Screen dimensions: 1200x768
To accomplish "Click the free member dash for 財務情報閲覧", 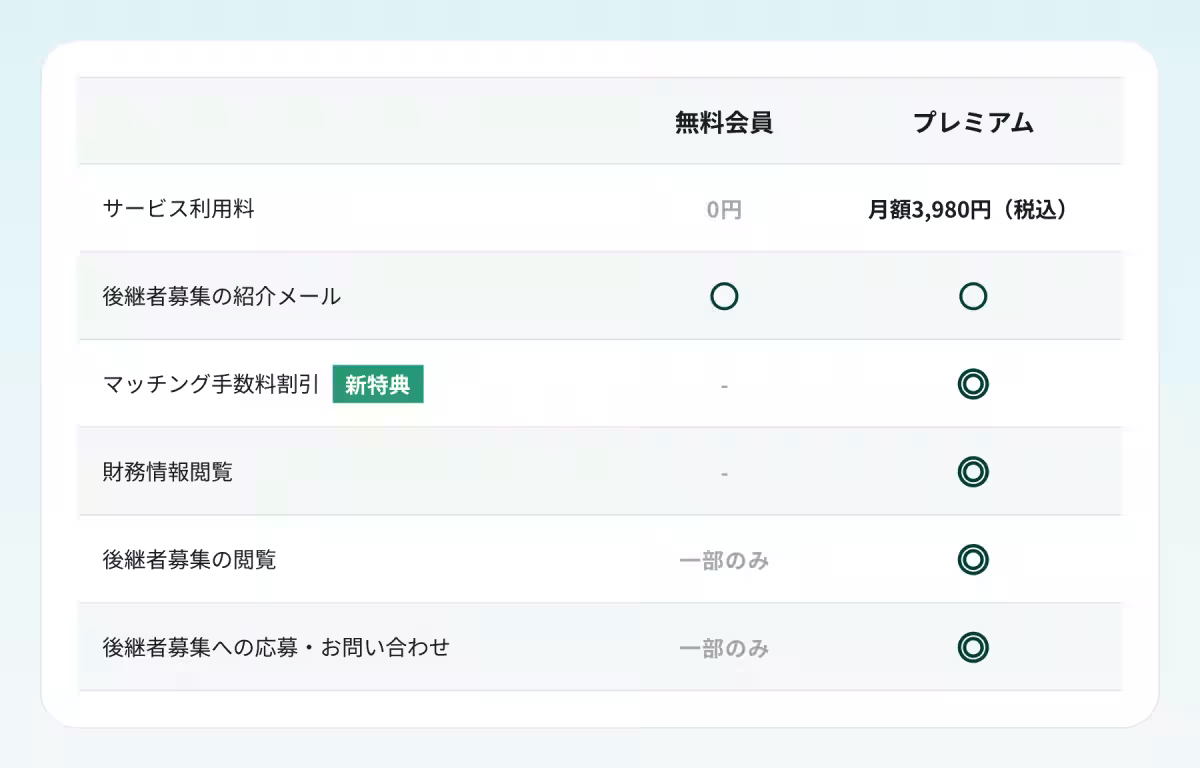I will click(724, 473).
